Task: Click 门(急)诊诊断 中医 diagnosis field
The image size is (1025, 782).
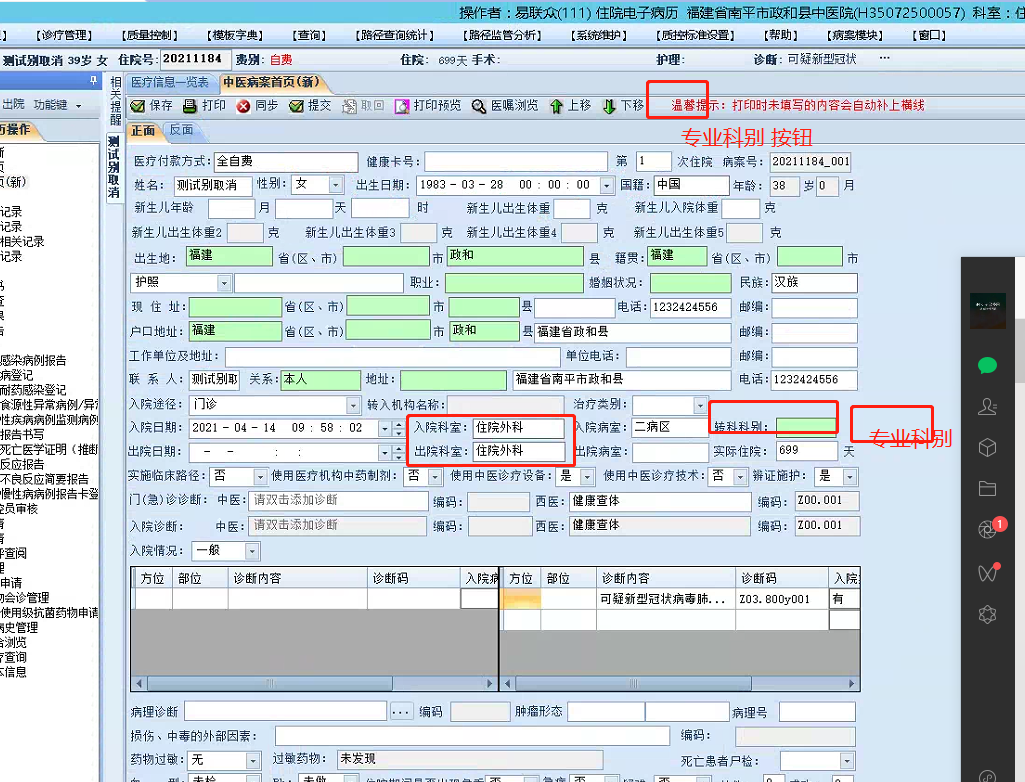Action: pyautogui.click(x=338, y=501)
